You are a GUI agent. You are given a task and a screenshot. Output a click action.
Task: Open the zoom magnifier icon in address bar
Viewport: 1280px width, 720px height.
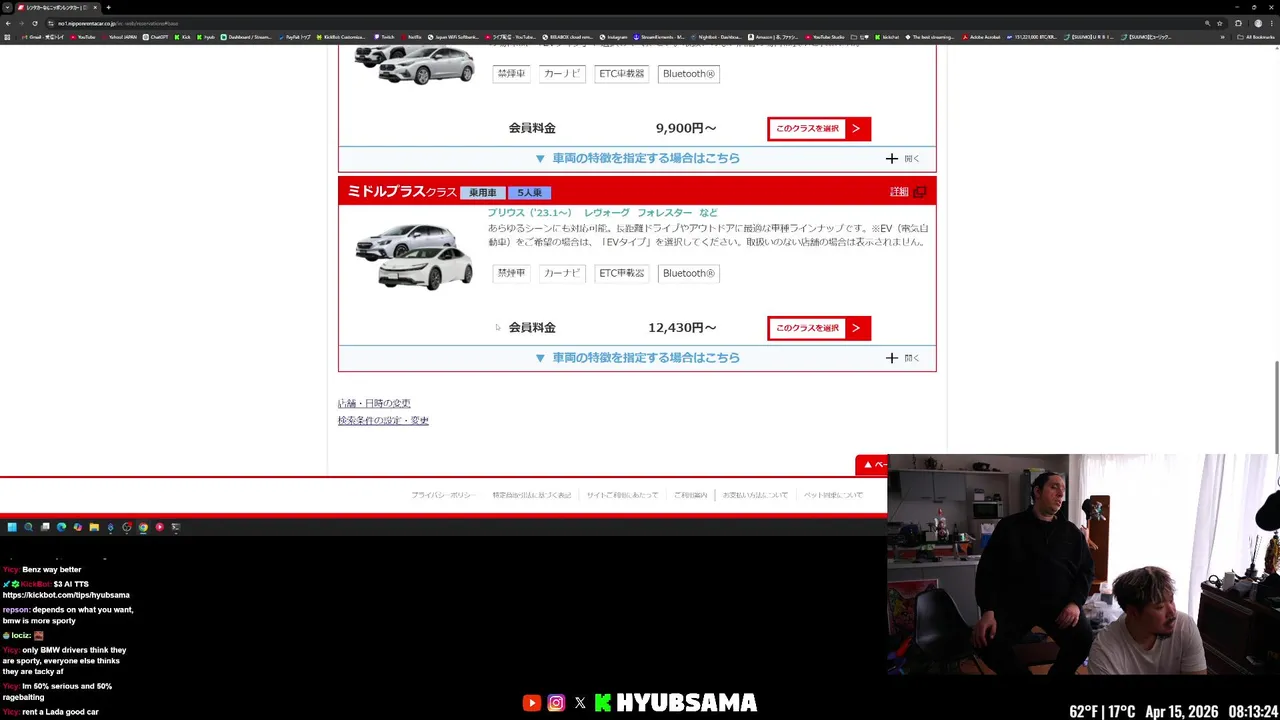tap(1207, 23)
